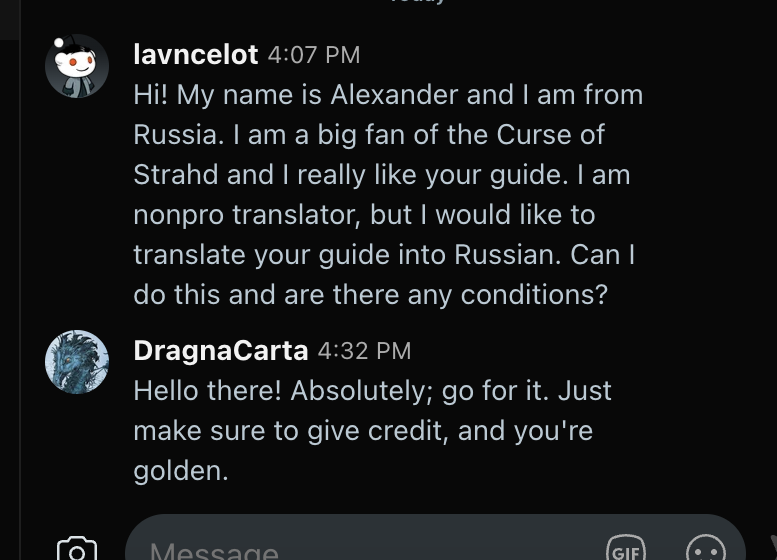Click the 4:32 PM timestamp
The width and height of the screenshot is (777, 560).
(364, 351)
